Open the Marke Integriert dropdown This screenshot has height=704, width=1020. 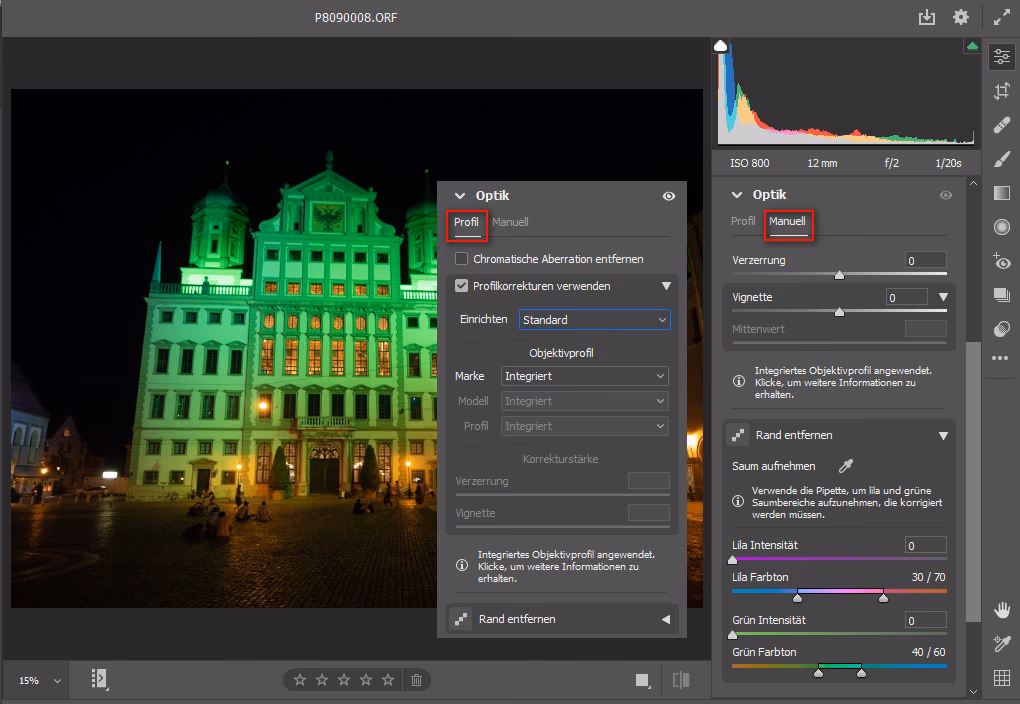pos(584,376)
